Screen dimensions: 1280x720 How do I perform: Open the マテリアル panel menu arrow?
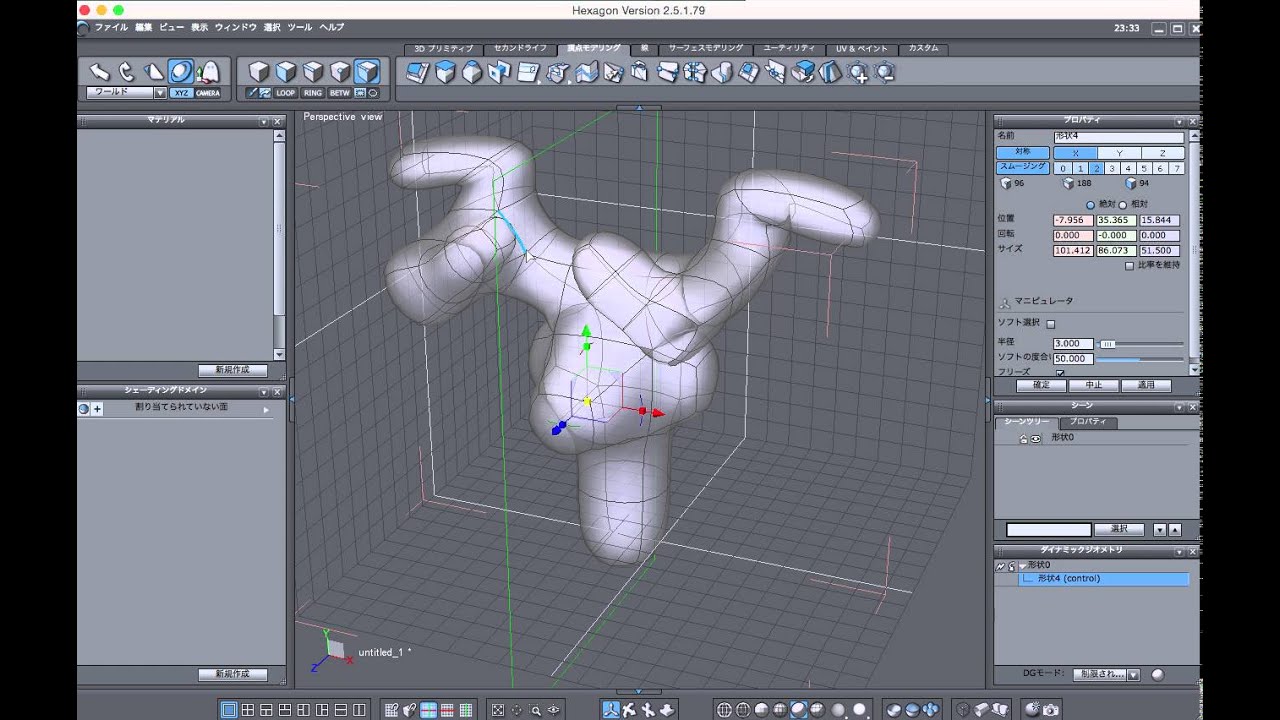(x=263, y=121)
